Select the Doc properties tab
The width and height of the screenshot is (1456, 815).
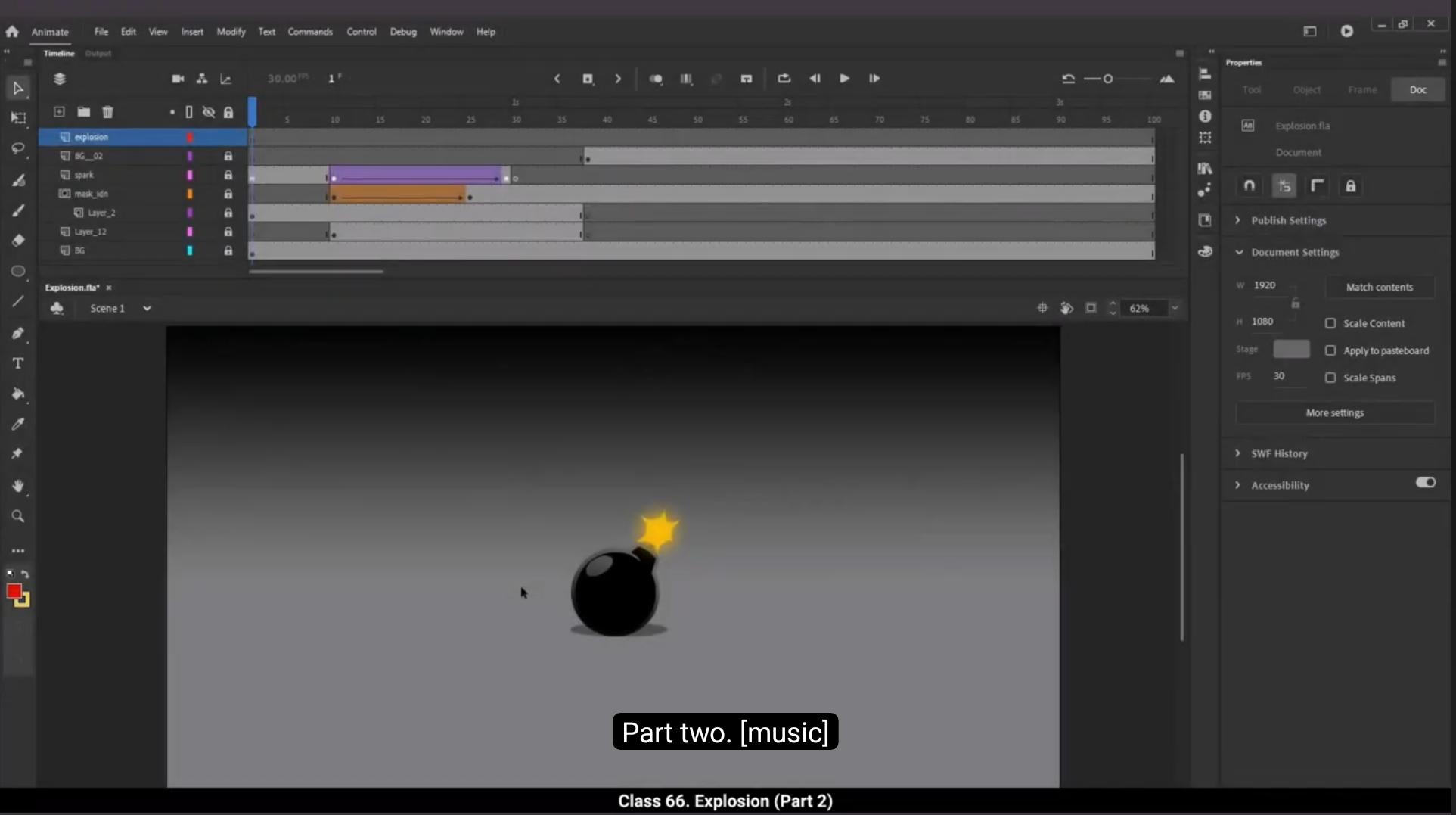click(1417, 89)
